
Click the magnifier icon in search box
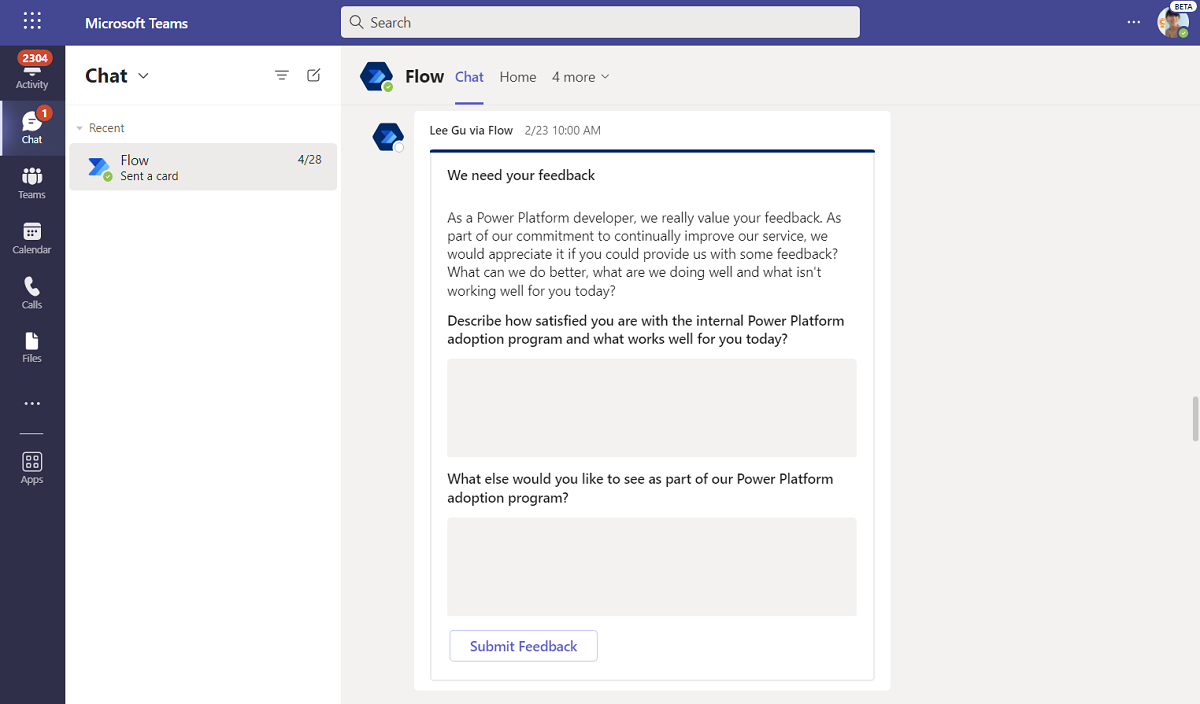(x=357, y=22)
